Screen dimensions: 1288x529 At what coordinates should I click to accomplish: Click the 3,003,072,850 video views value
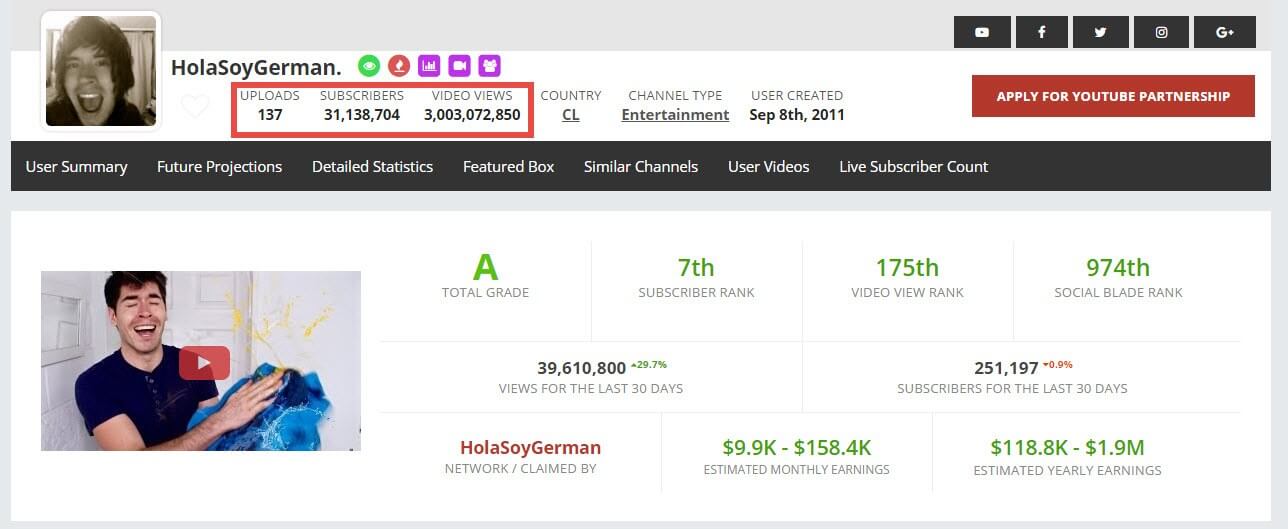pos(472,114)
